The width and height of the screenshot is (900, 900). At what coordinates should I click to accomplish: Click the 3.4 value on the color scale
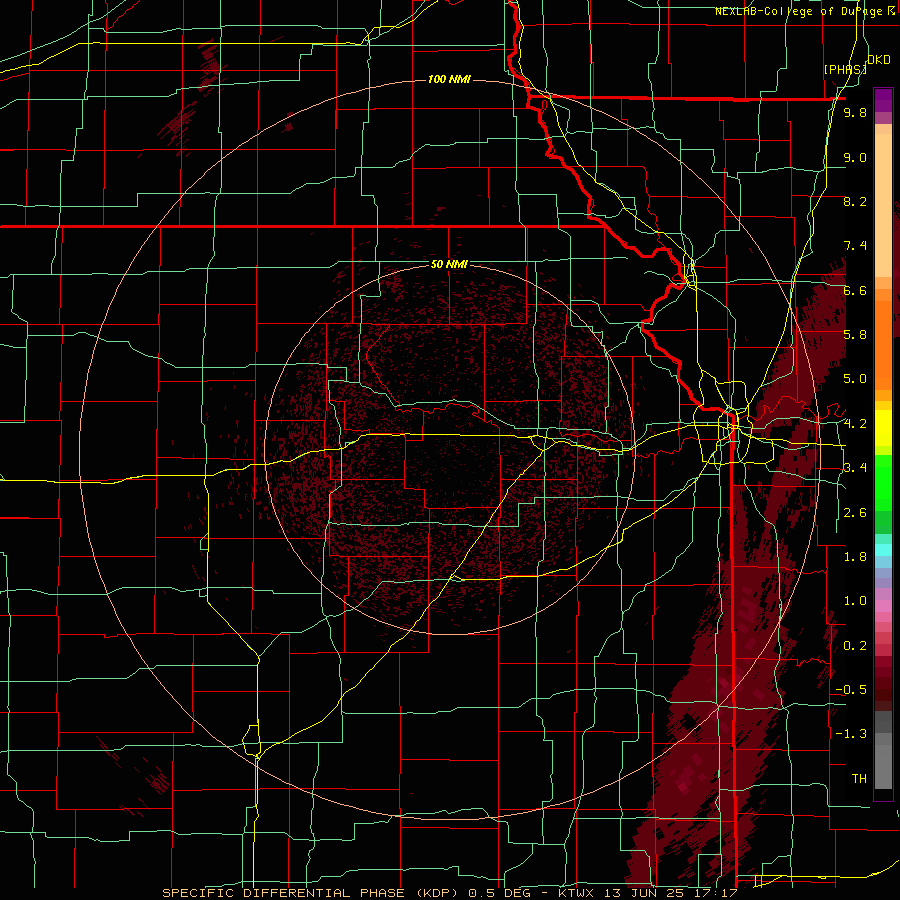click(855, 468)
